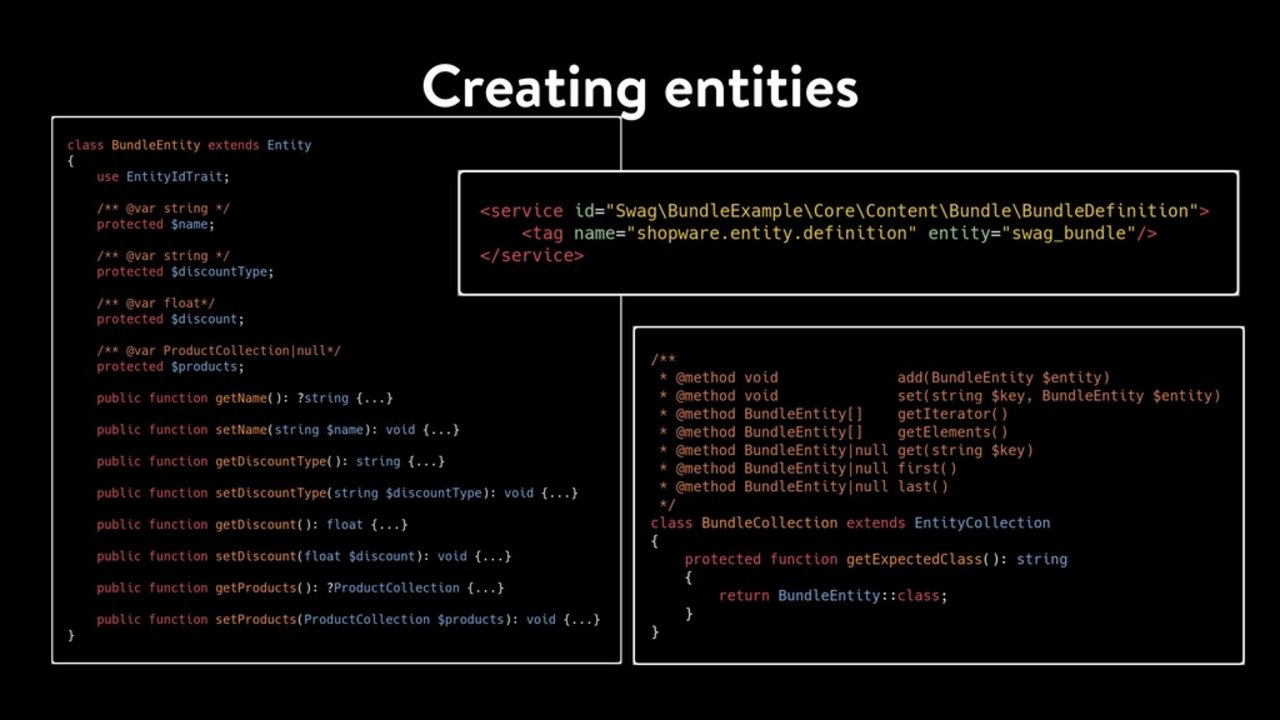Expand the folded getName method body
Image resolution: width=1280 pixels, height=720 pixels.
[x=374, y=398]
